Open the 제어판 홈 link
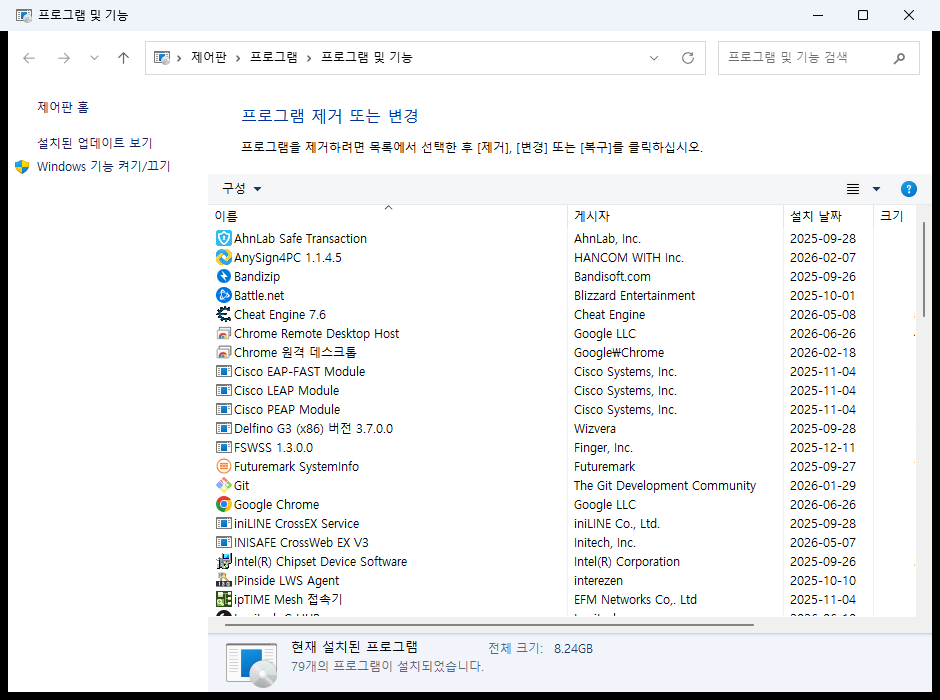Viewport: 940px width, 700px height. pyautogui.click(x=63, y=107)
